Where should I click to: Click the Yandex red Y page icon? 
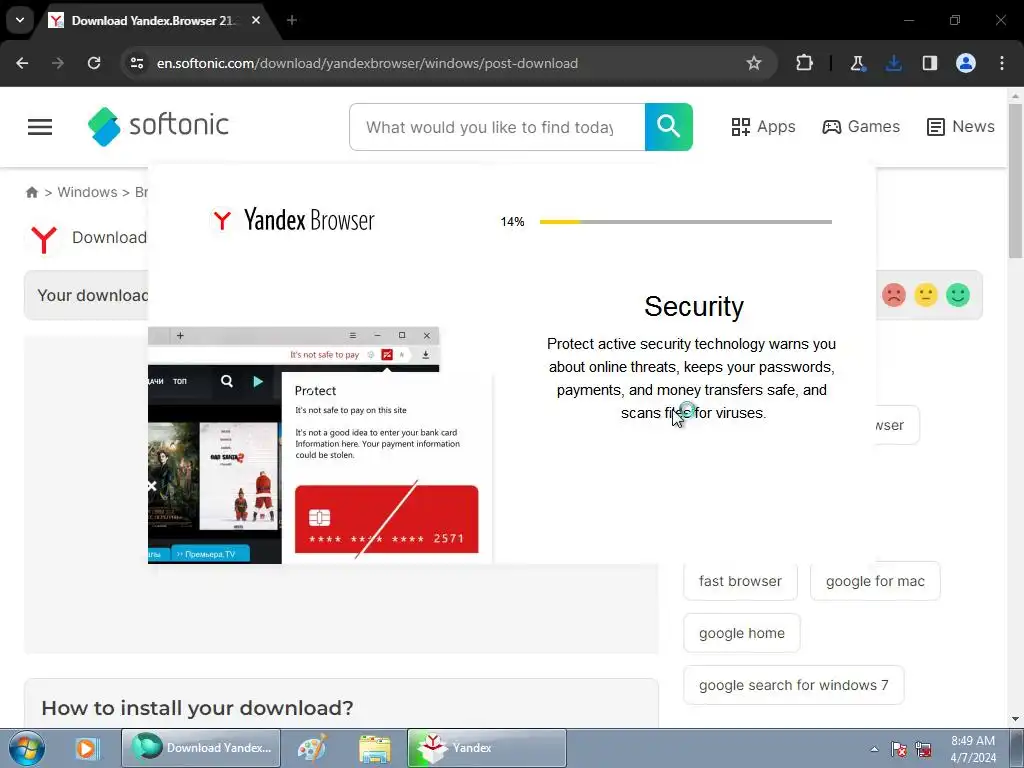pos(44,239)
